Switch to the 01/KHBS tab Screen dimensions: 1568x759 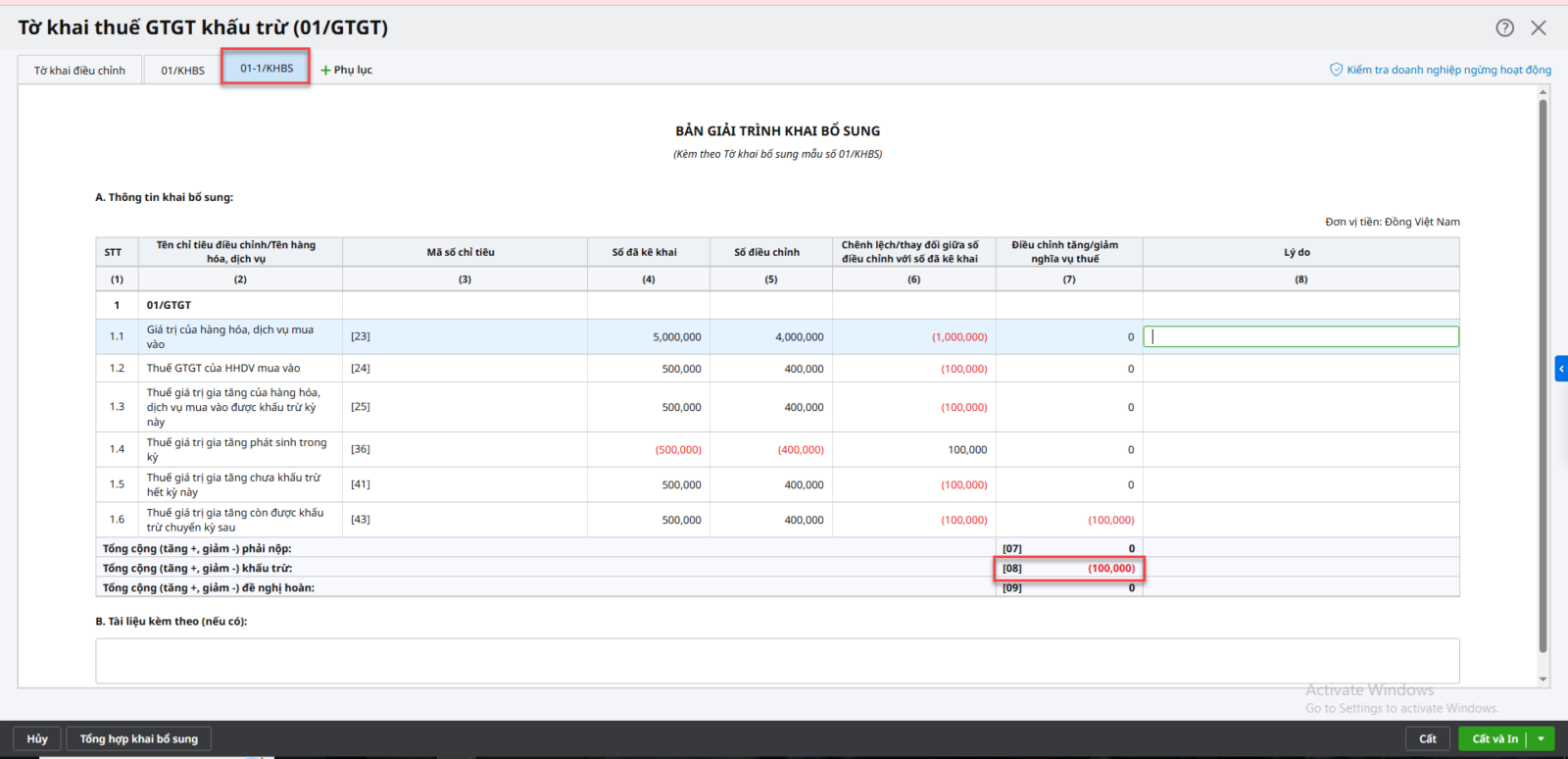coord(182,71)
